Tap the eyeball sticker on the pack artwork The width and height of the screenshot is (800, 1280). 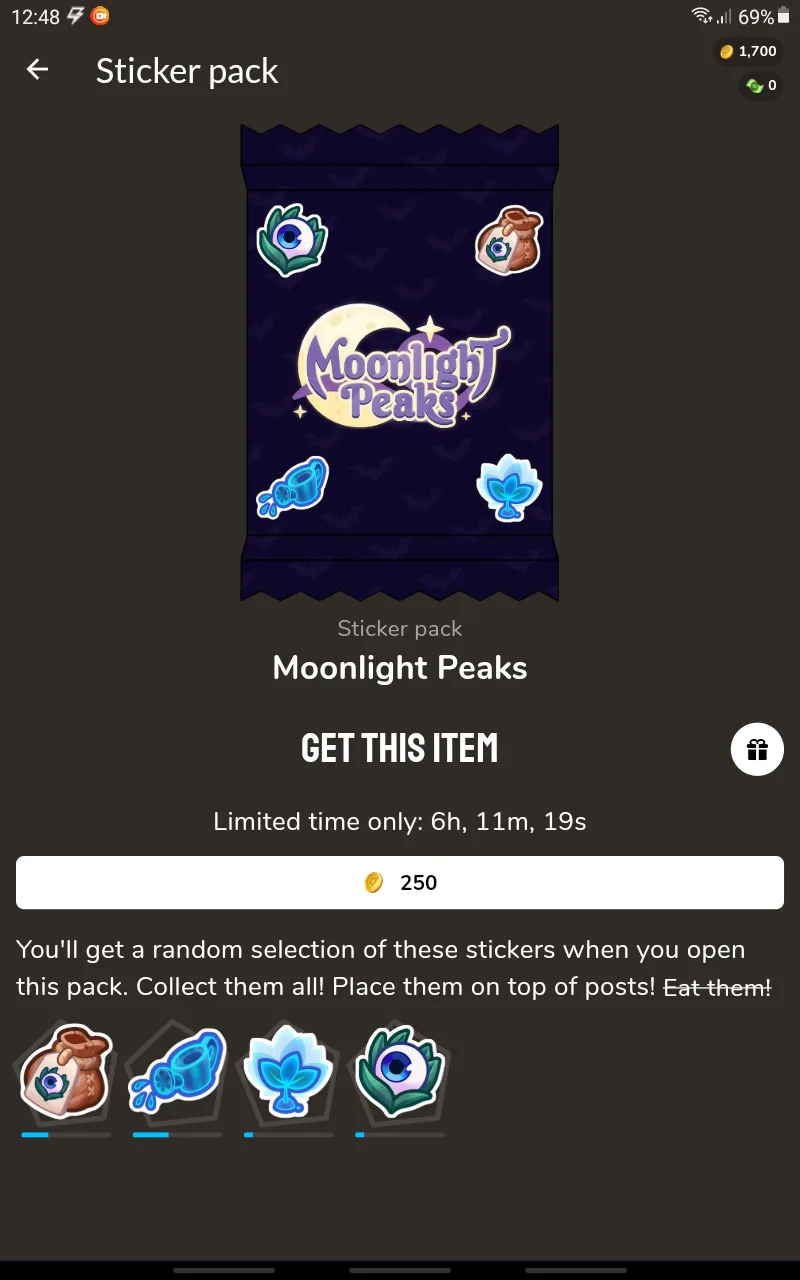pos(291,240)
